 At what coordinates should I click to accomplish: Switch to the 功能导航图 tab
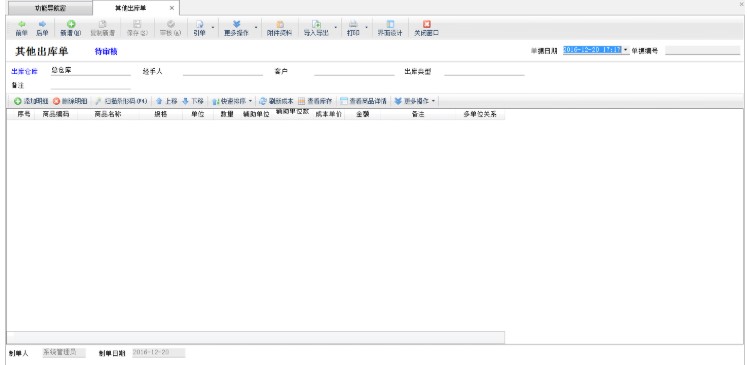coord(50,9)
